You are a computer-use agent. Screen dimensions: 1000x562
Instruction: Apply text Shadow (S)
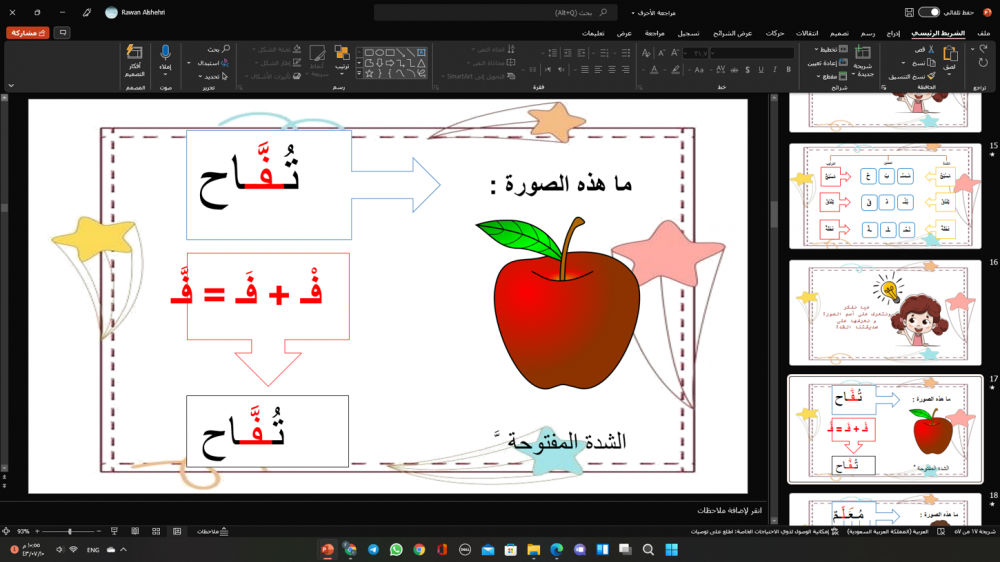point(747,70)
